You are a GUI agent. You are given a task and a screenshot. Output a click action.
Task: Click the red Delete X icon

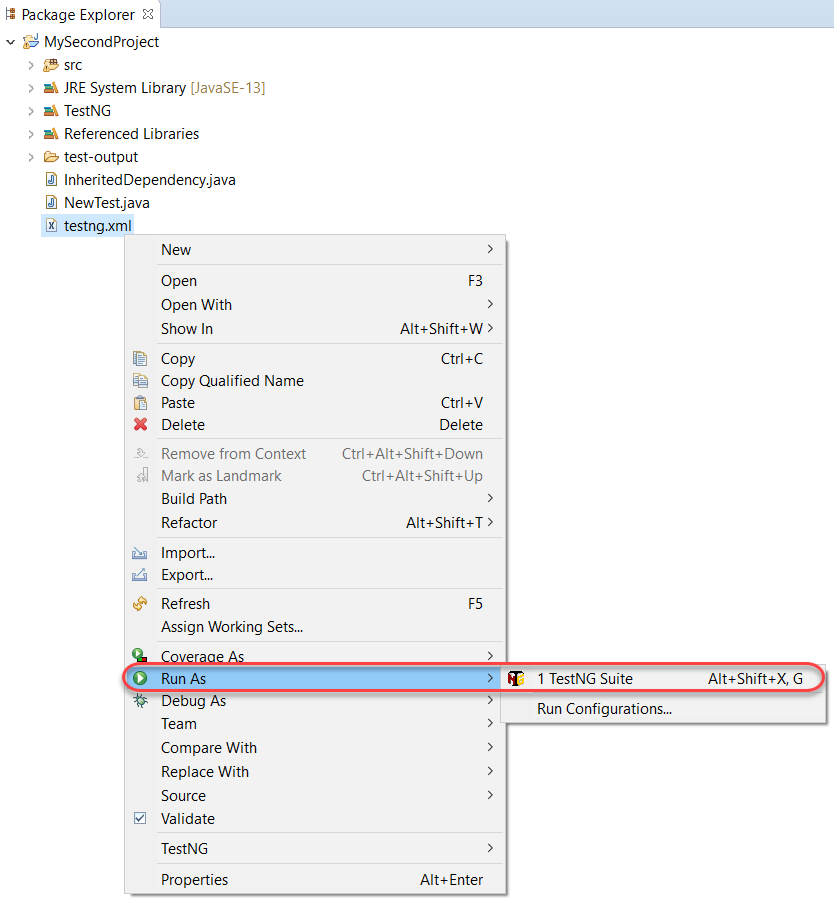pos(140,425)
